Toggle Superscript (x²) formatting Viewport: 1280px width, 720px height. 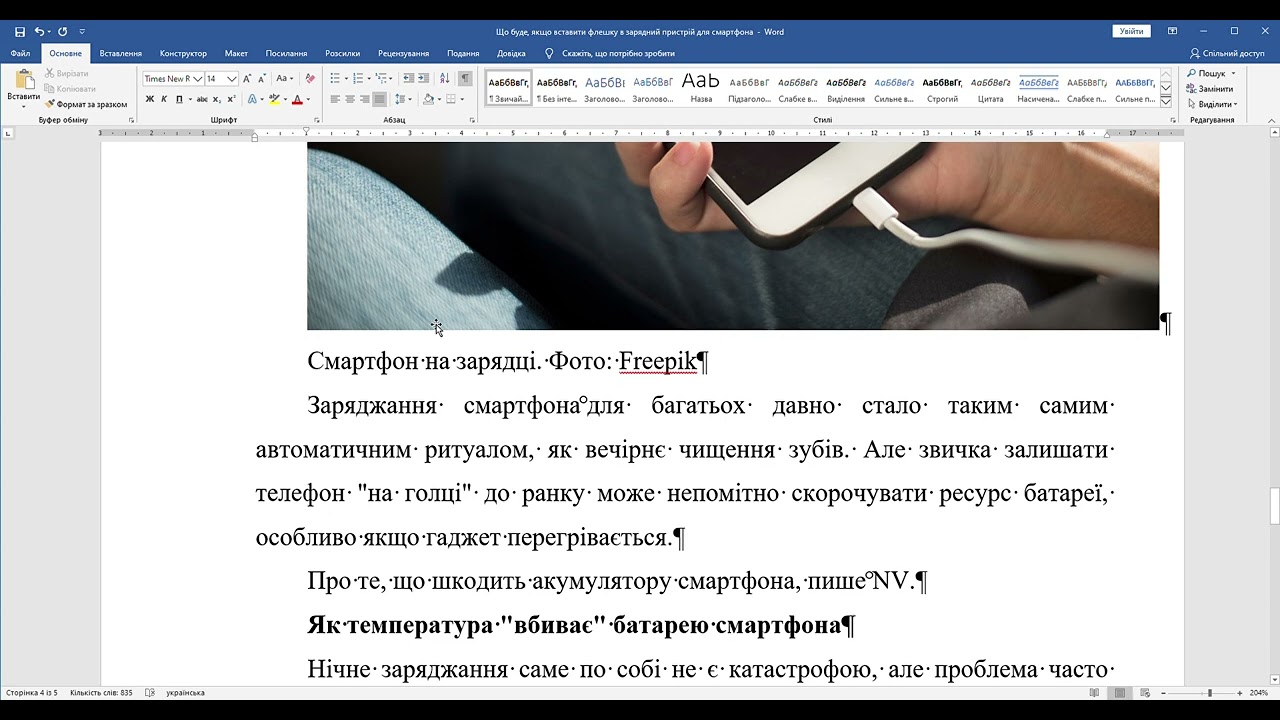pyautogui.click(x=231, y=99)
